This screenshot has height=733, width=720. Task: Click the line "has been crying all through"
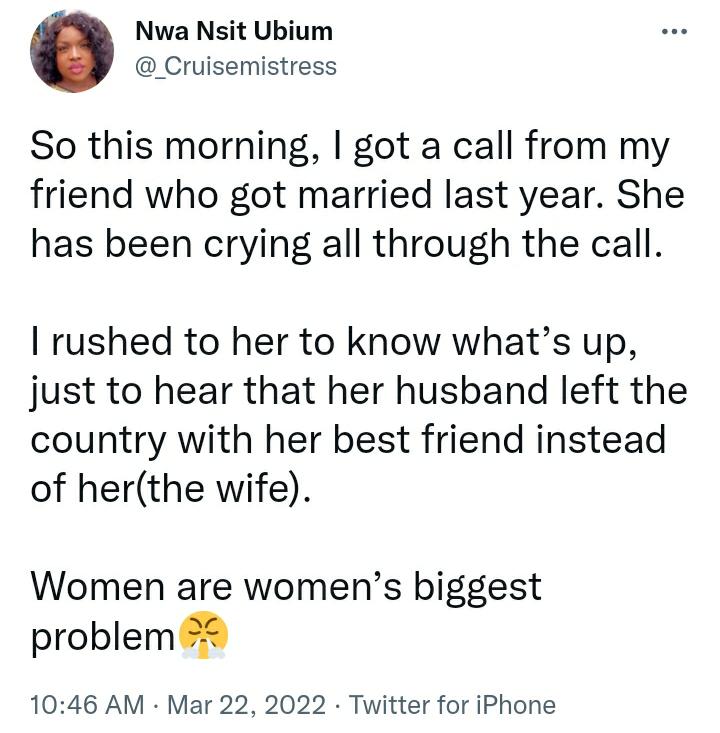(347, 244)
